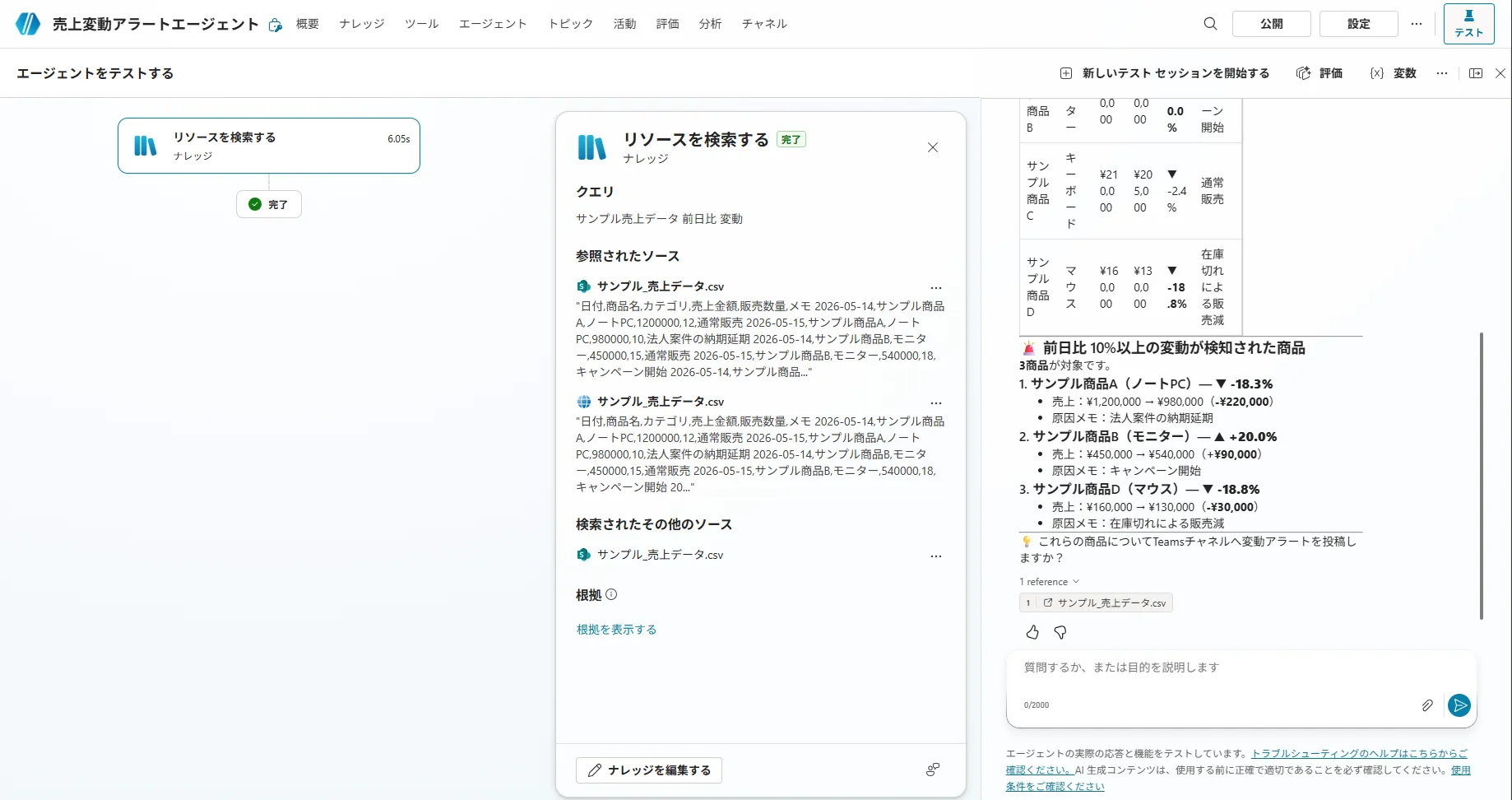Click the 完了 status node in activity map
This screenshot has height=800, width=1512.
pos(268,204)
